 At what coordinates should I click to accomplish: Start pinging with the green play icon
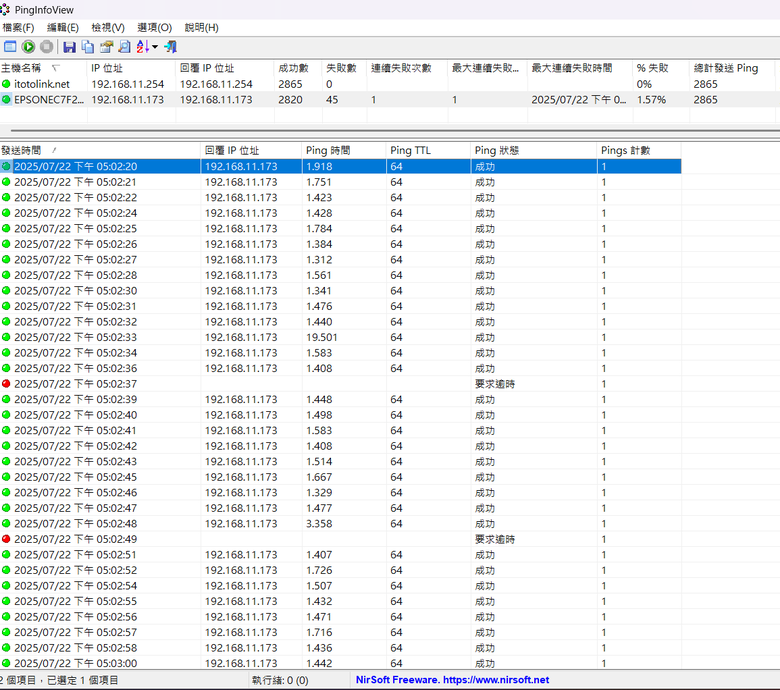click(x=28, y=47)
